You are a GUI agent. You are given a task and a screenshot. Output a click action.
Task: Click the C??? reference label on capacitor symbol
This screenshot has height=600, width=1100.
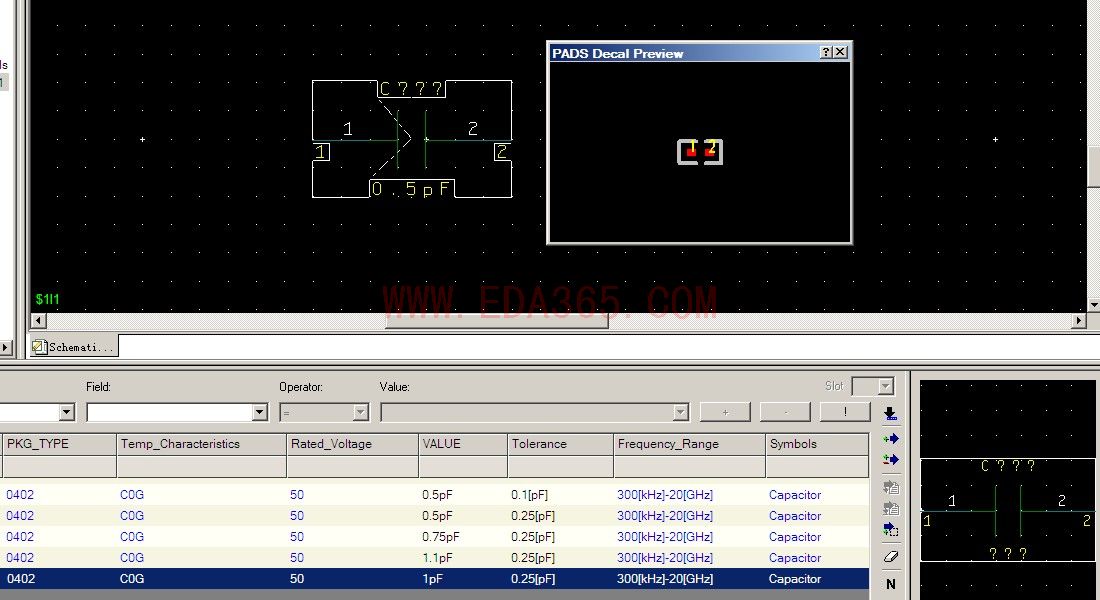point(411,89)
